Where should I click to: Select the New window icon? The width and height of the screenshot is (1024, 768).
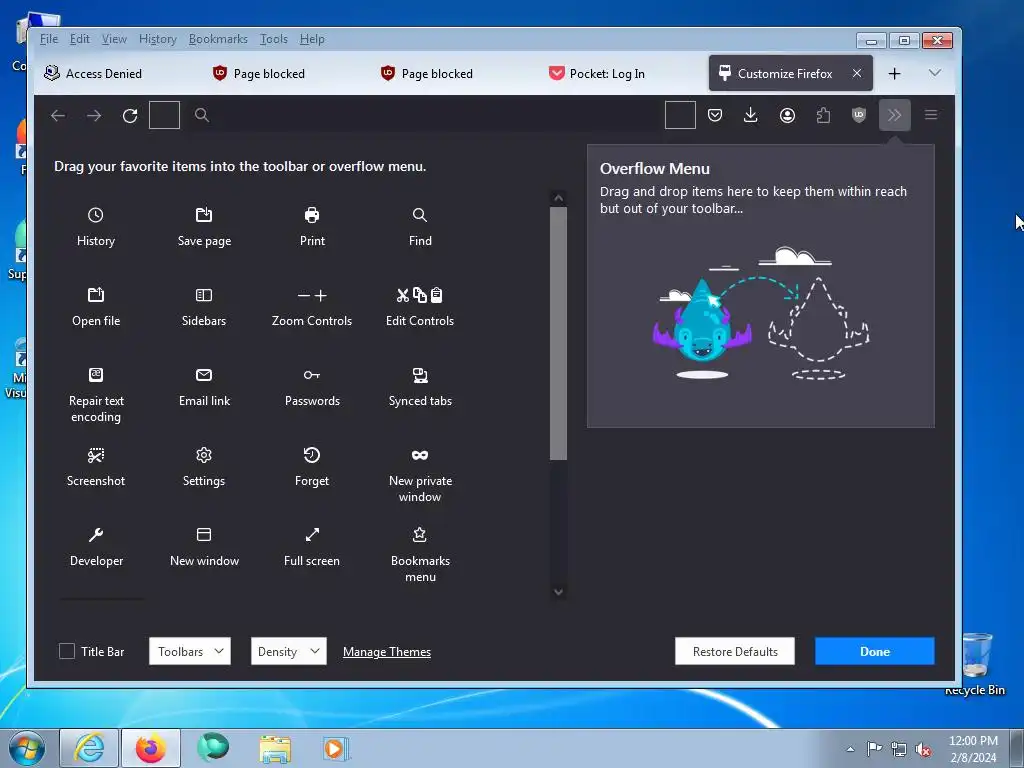pos(204,535)
